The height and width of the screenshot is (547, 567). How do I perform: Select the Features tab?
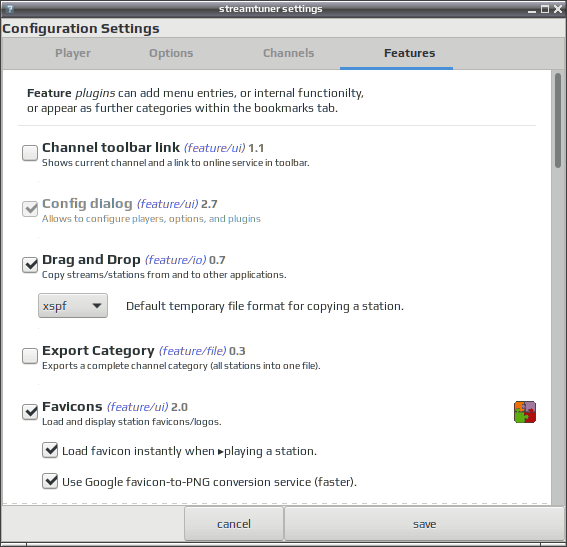click(x=409, y=53)
